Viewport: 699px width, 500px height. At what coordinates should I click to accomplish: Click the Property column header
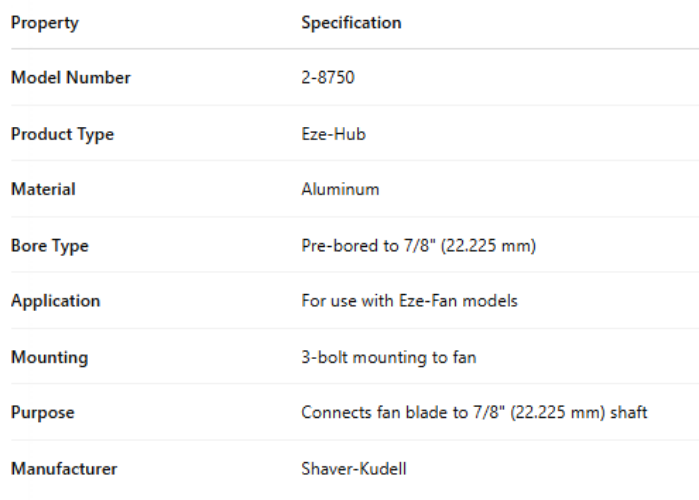click(x=44, y=23)
